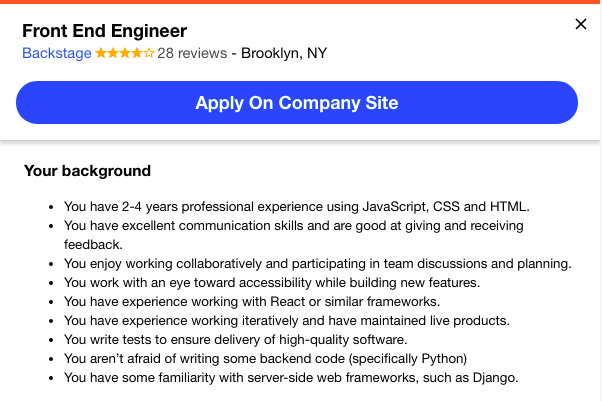The image size is (602, 401).
Task: Click the excellent communication skills bullet
Action: (x=294, y=235)
